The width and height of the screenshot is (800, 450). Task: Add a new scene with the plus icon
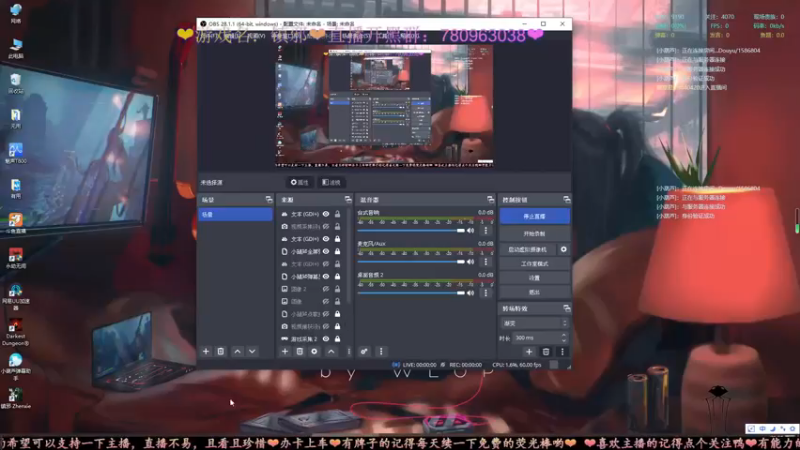206,352
